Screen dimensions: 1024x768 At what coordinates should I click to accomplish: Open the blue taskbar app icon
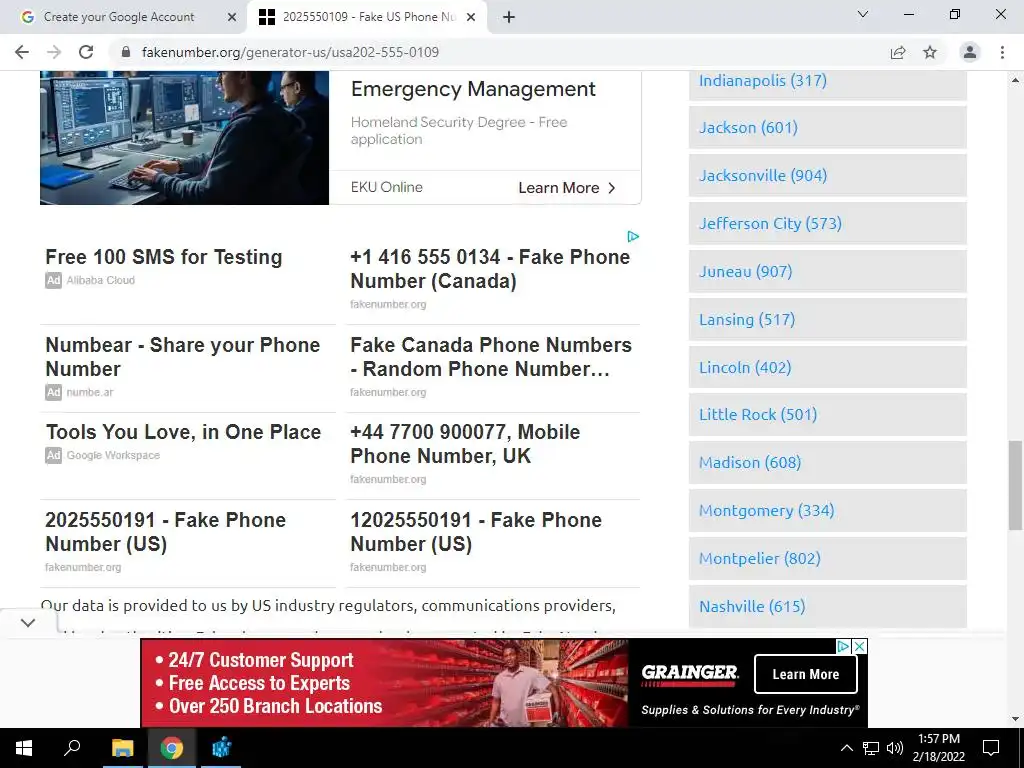221,748
